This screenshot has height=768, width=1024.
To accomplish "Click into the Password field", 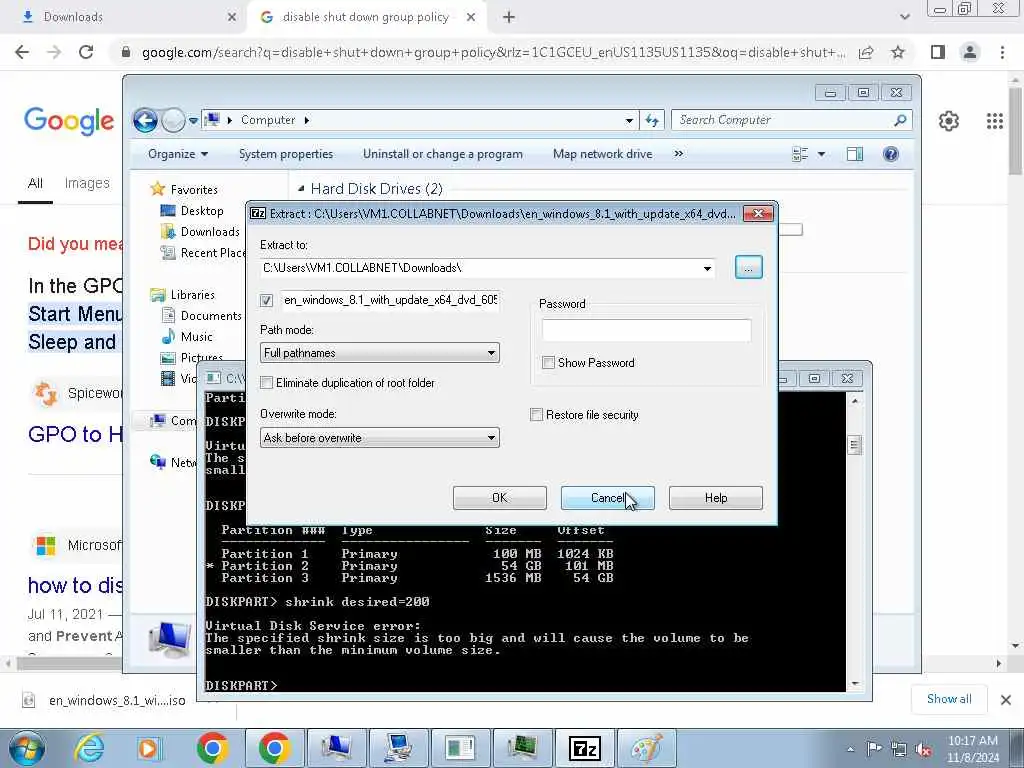I will [x=647, y=330].
